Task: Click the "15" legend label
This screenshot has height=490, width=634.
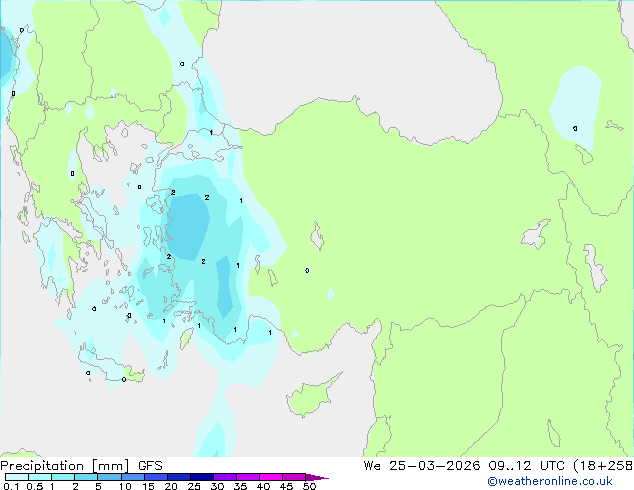Action: pyautogui.click(x=148, y=486)
